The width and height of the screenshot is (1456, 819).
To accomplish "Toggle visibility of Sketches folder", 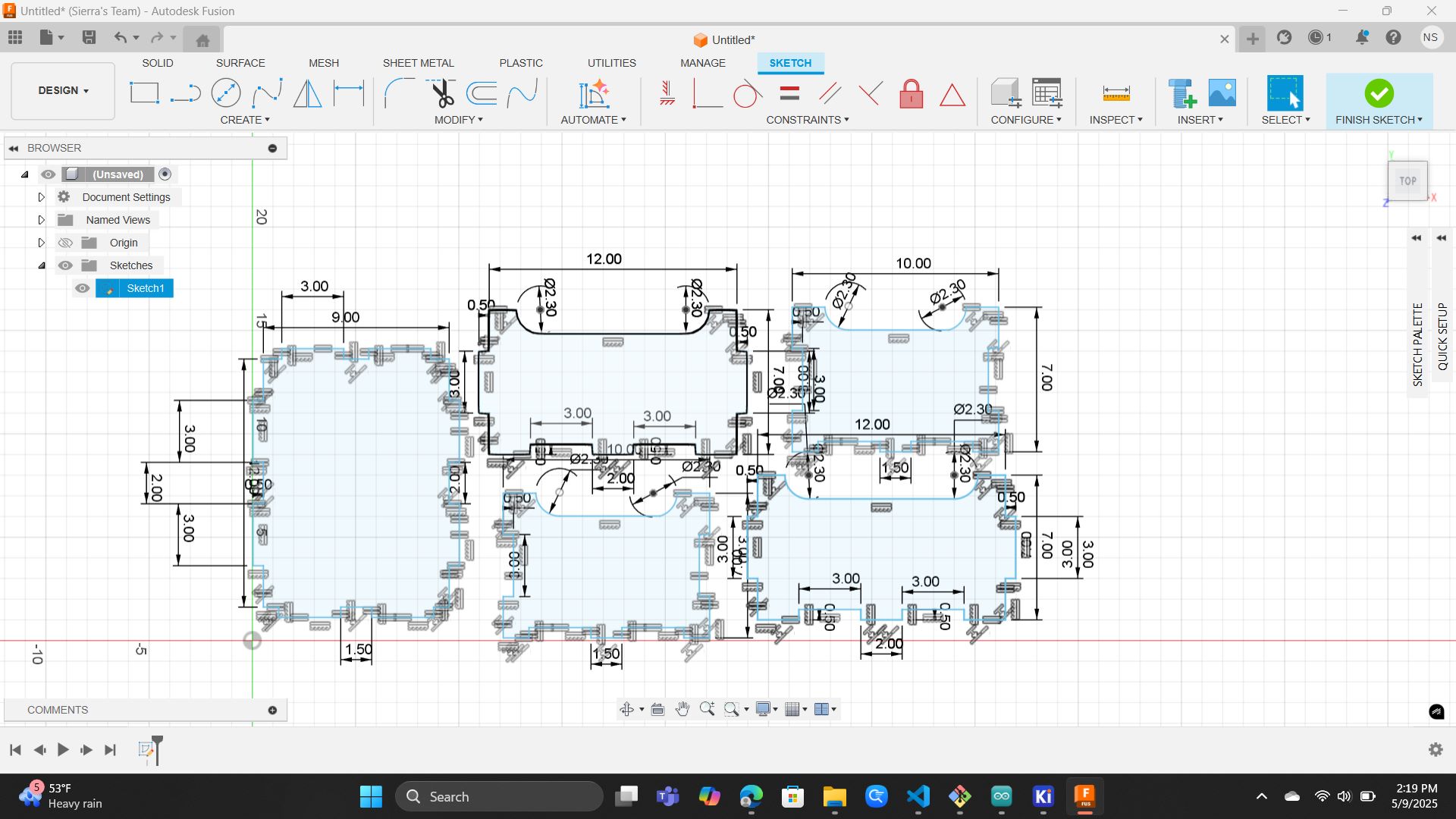I will click(65, 265).
